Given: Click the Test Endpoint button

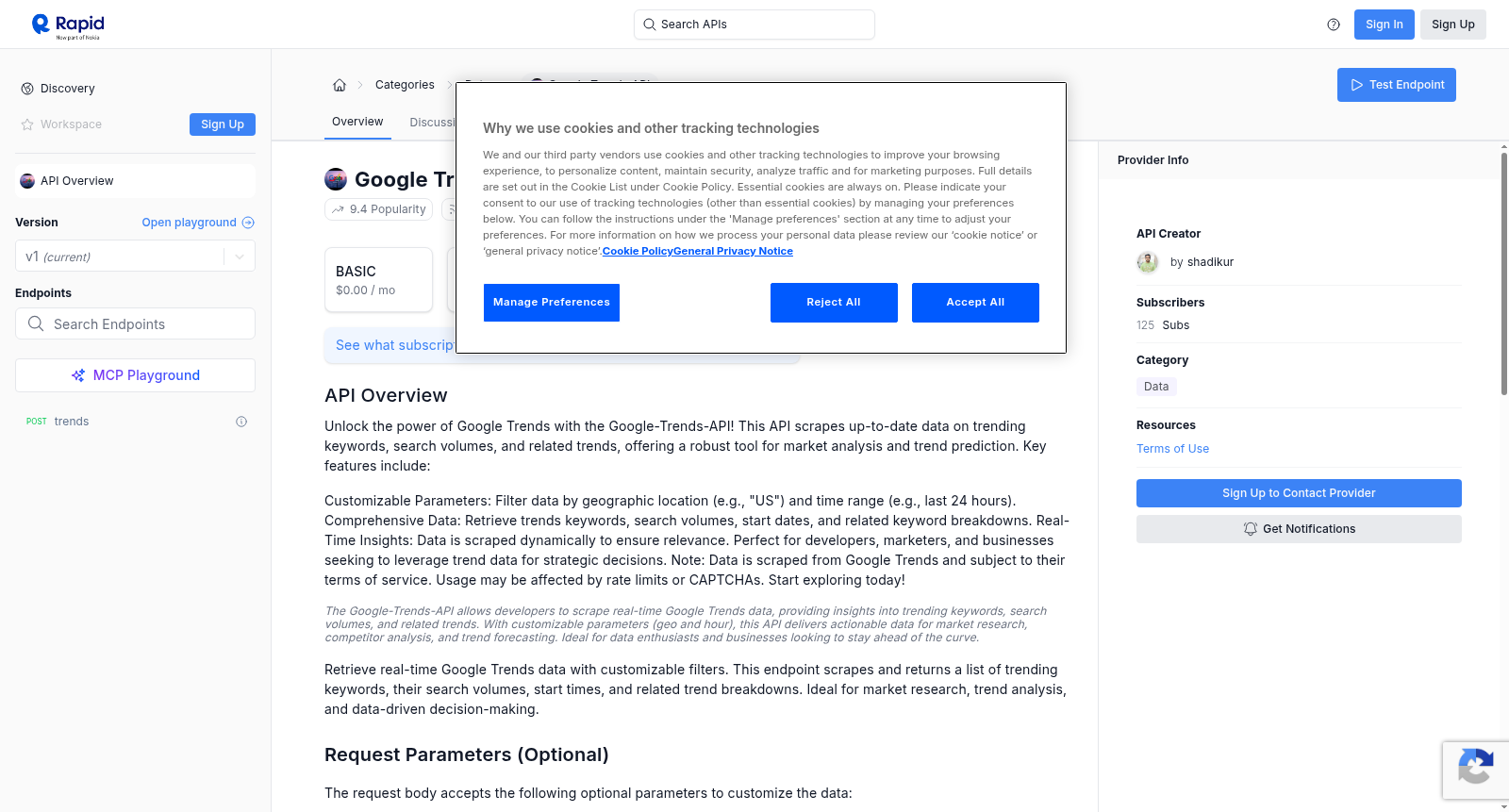Looking at the screenshot, I should coord(1397,85).
